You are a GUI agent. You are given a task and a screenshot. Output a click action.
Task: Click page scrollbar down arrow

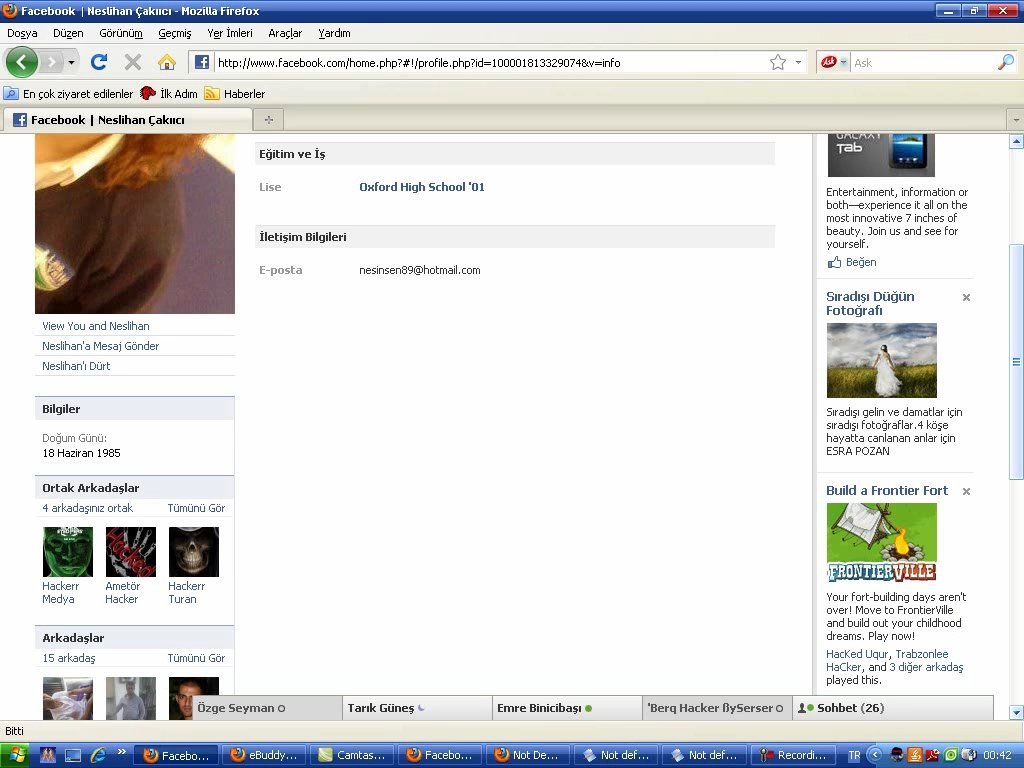(x=1016, y=712)
